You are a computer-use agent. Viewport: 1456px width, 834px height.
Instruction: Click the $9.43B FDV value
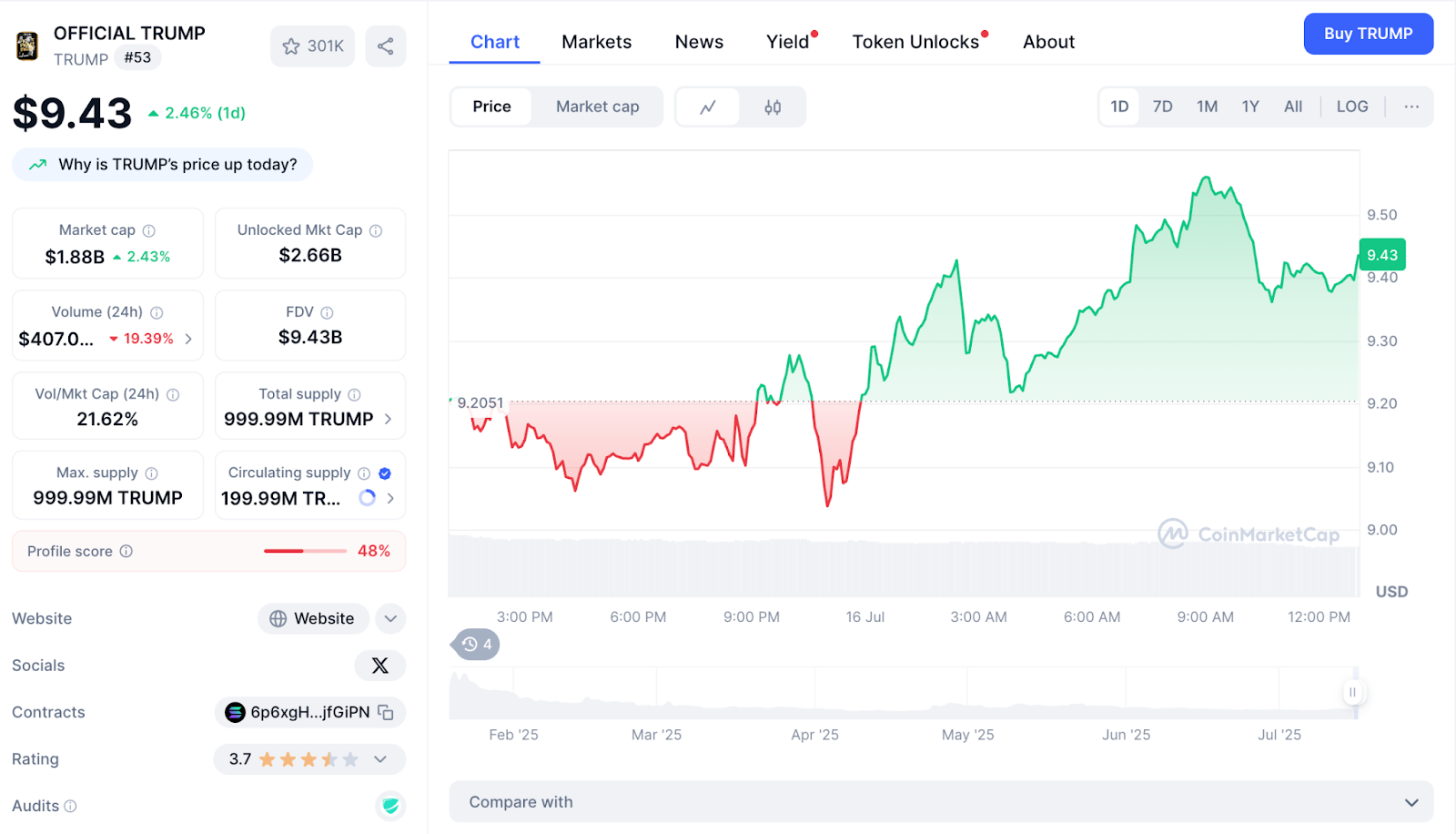click(310, 337)
